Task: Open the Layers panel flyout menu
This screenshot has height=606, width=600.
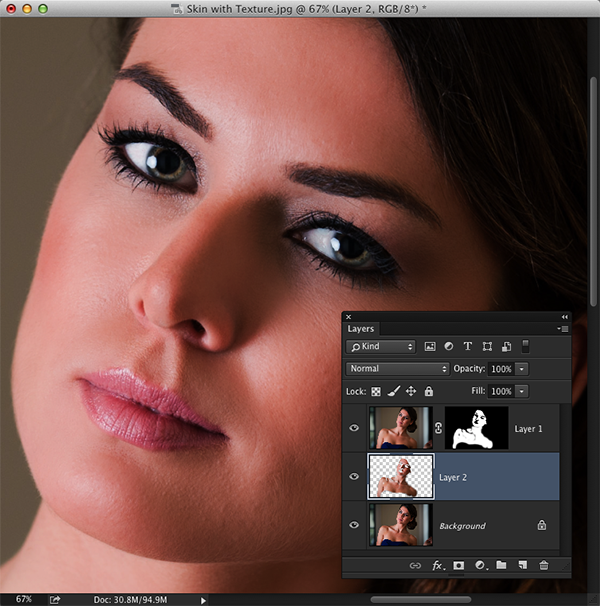Action: [x=562, y=328]
